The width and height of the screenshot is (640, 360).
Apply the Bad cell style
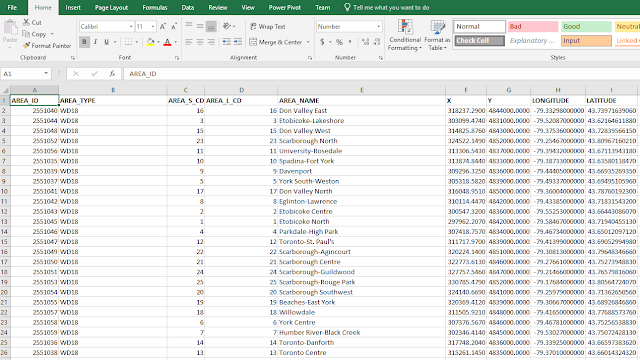click(533, 27)
